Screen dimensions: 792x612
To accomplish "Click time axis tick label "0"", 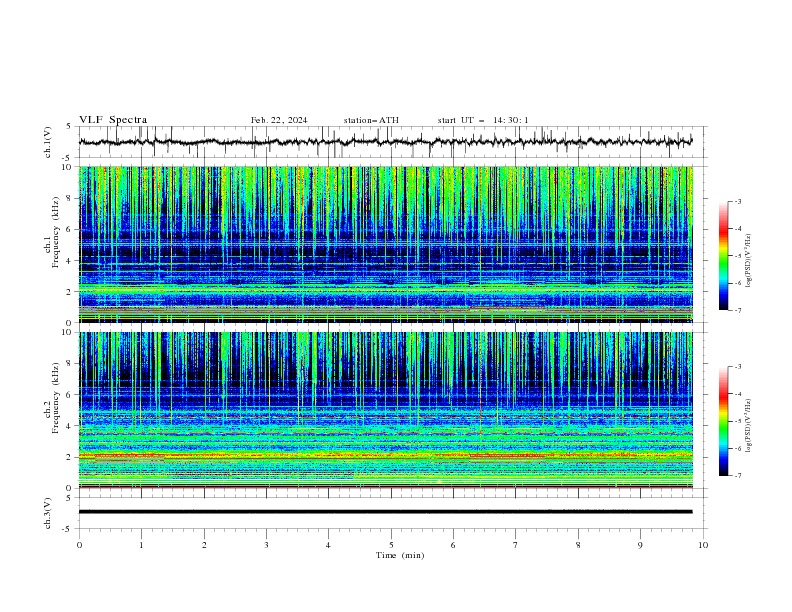I will [x=79, y=545].
